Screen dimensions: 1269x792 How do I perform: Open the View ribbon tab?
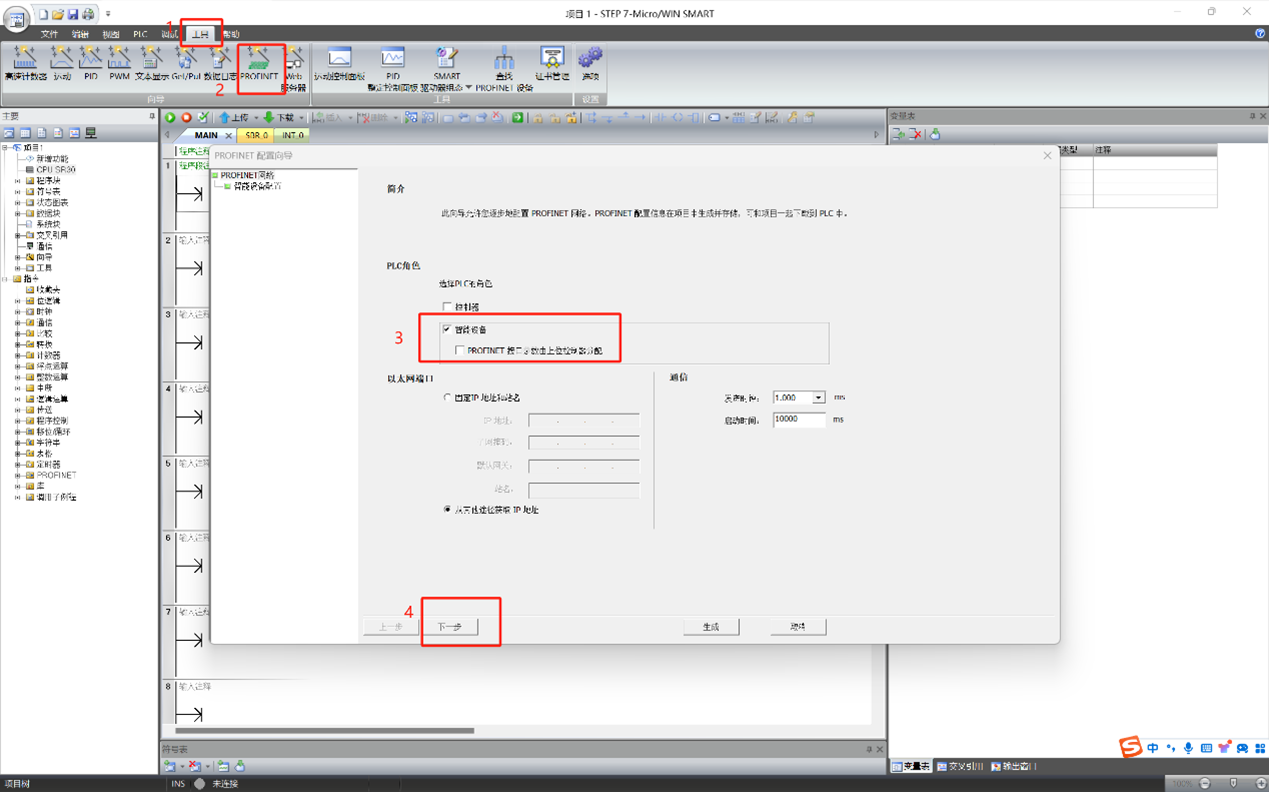click(110, 34)
